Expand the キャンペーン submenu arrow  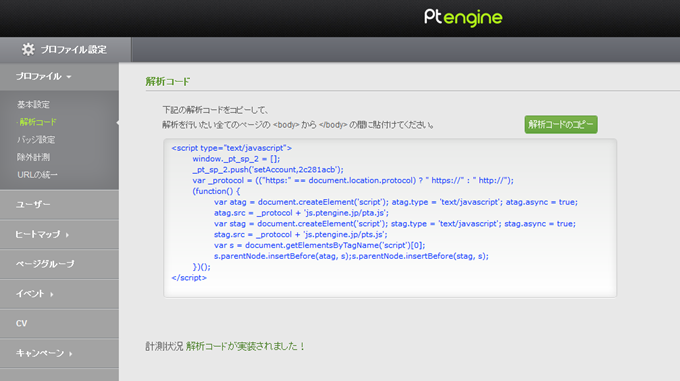click(71, 354)
